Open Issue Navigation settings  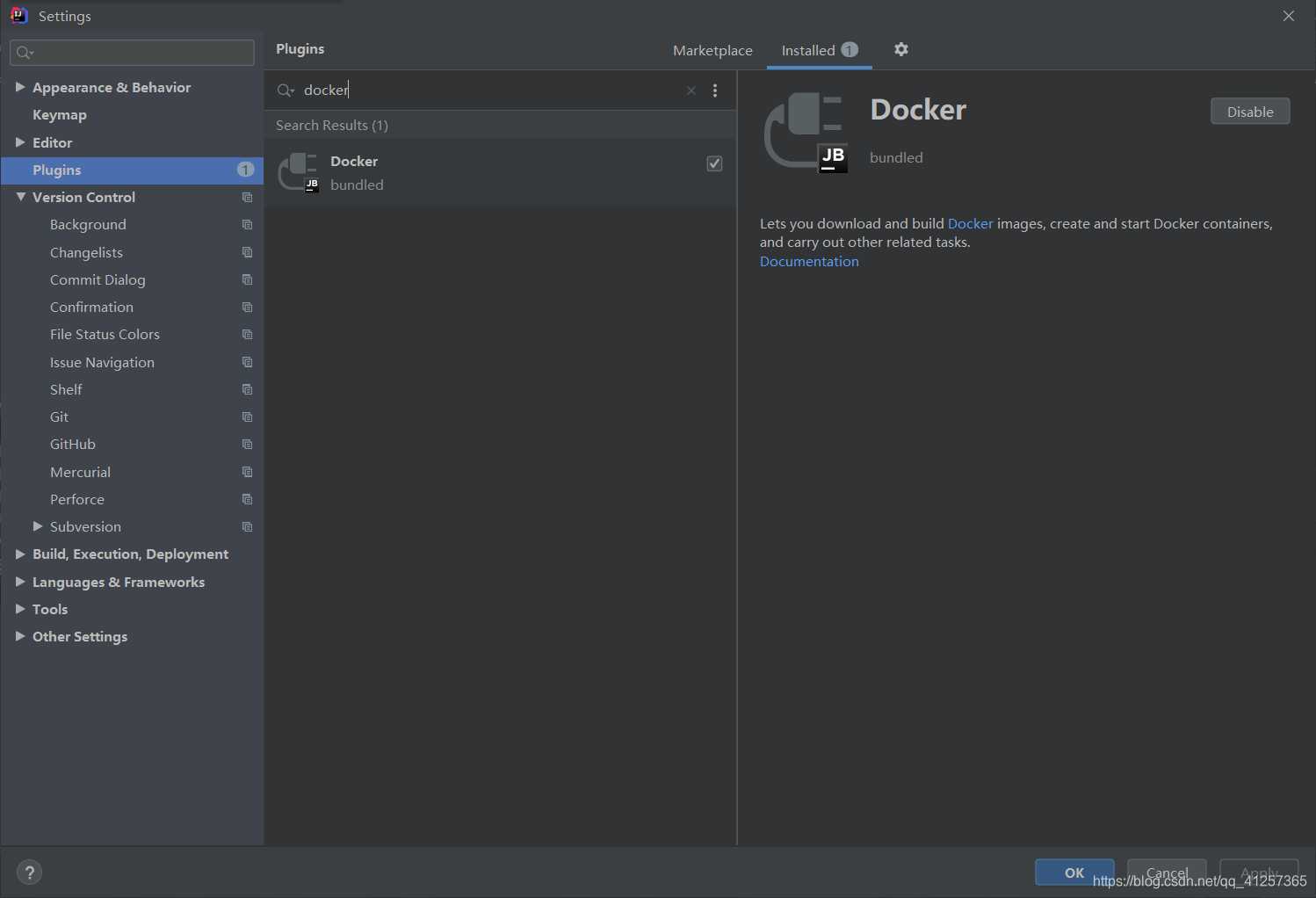coord(102,363)
